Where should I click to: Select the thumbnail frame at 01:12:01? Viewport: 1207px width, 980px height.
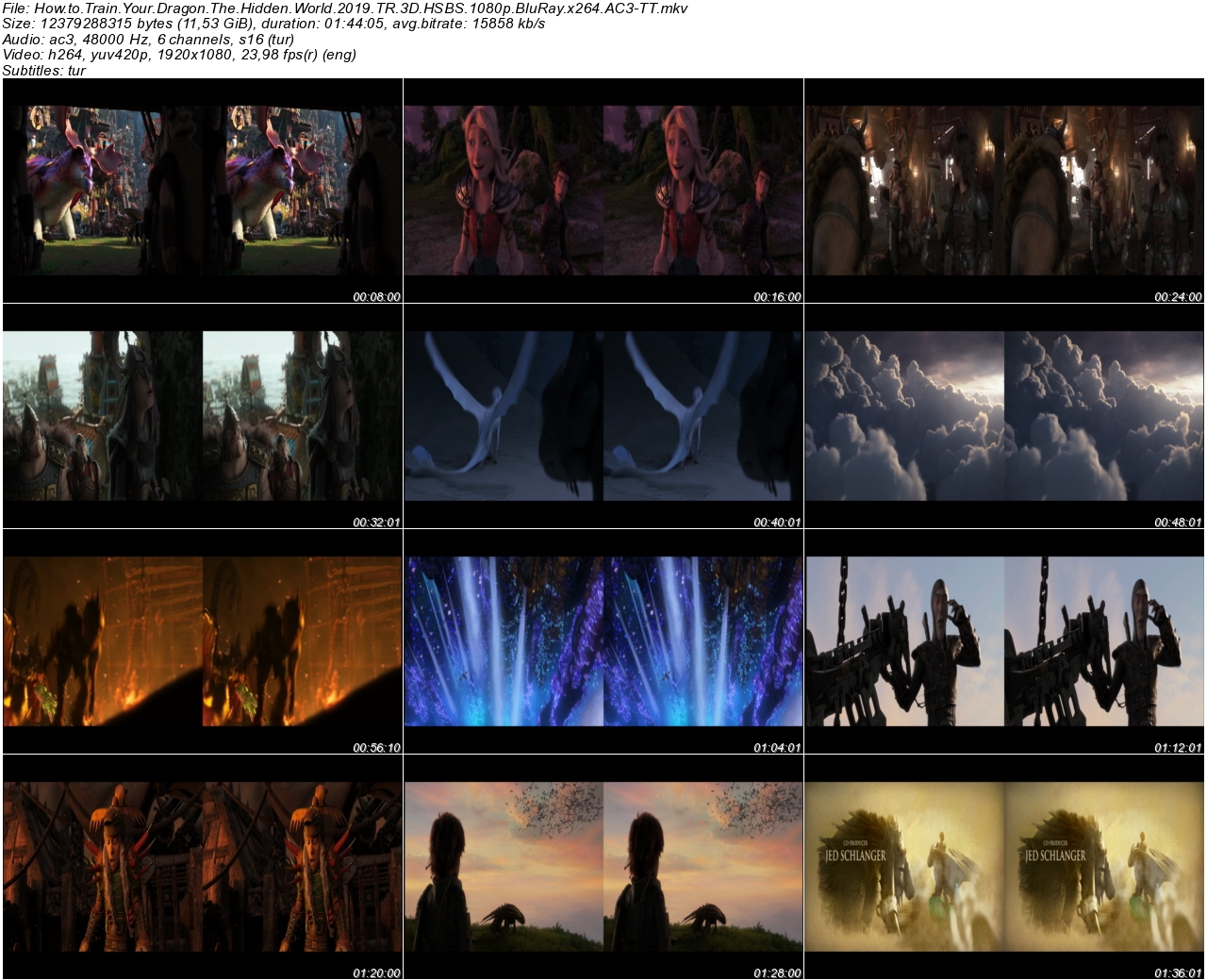coord(1004,641)
